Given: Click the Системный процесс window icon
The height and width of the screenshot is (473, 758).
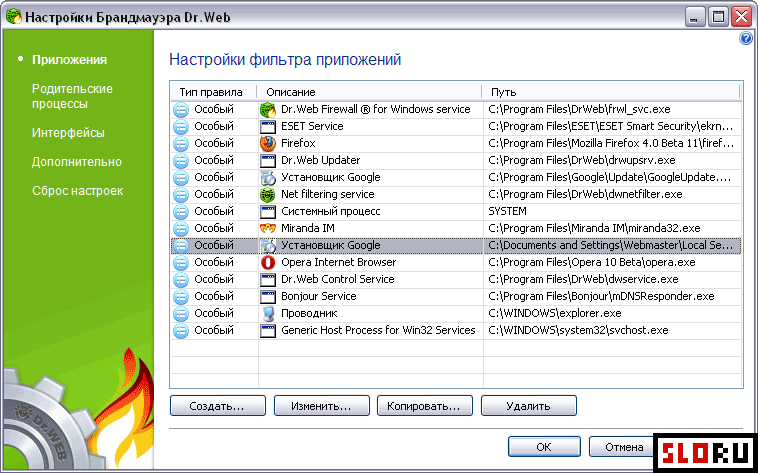Looking at the screenshot, I should 267,212.
